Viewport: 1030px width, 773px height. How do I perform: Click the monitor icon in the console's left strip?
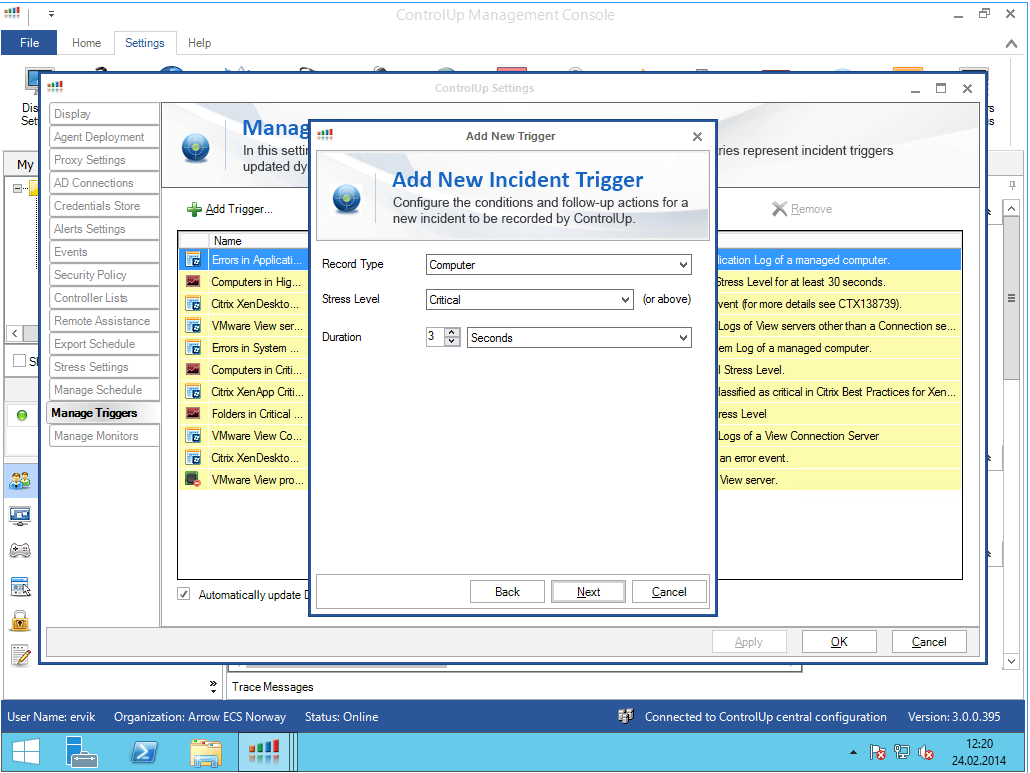pos(20,516)
